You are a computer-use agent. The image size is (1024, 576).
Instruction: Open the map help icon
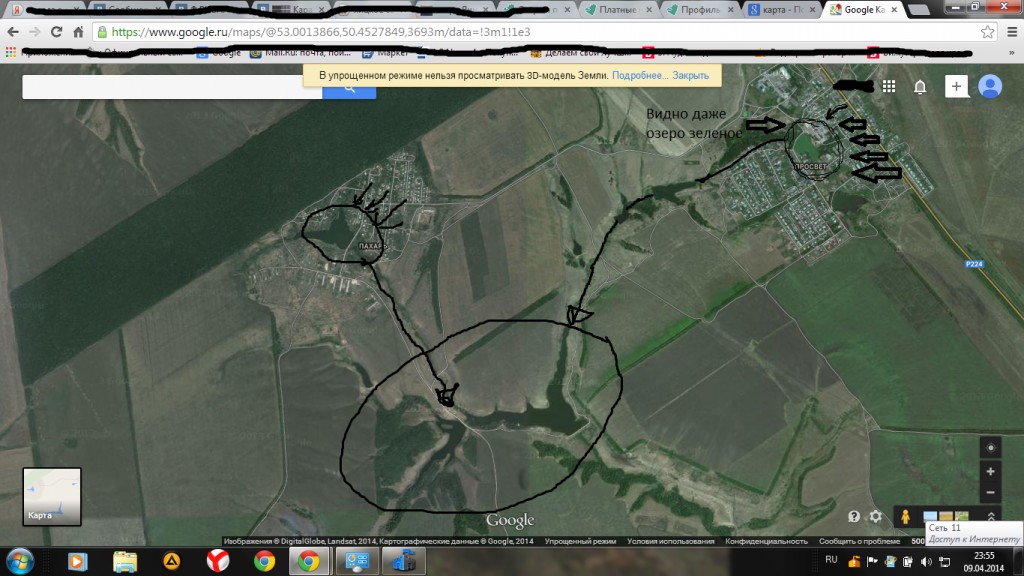click(x=854, y=517)
